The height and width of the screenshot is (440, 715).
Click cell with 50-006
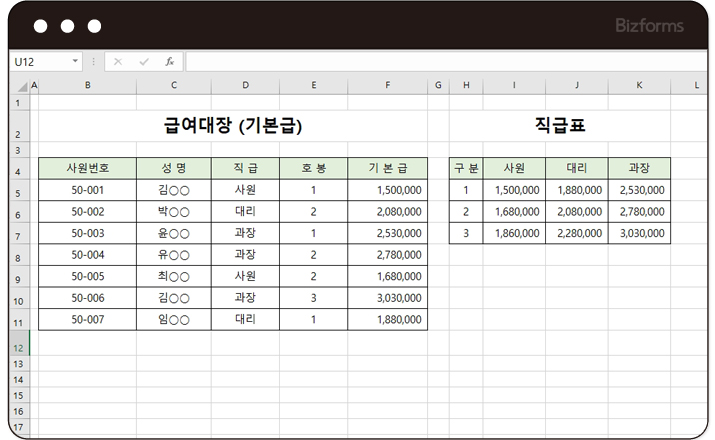[88, 298]
